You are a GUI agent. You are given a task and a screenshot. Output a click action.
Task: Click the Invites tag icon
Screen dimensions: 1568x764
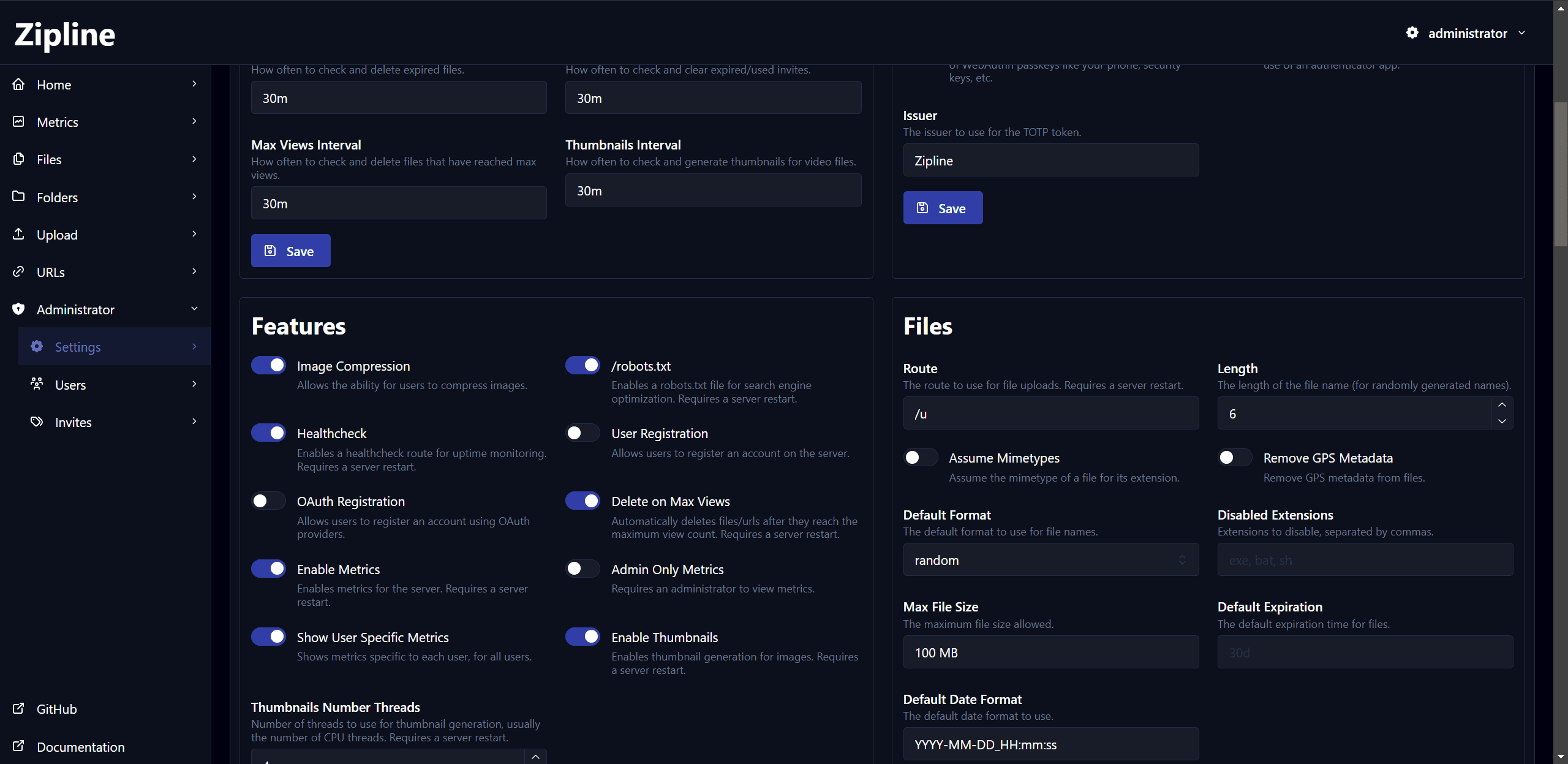pyautogui.click(x=36, y=422)
